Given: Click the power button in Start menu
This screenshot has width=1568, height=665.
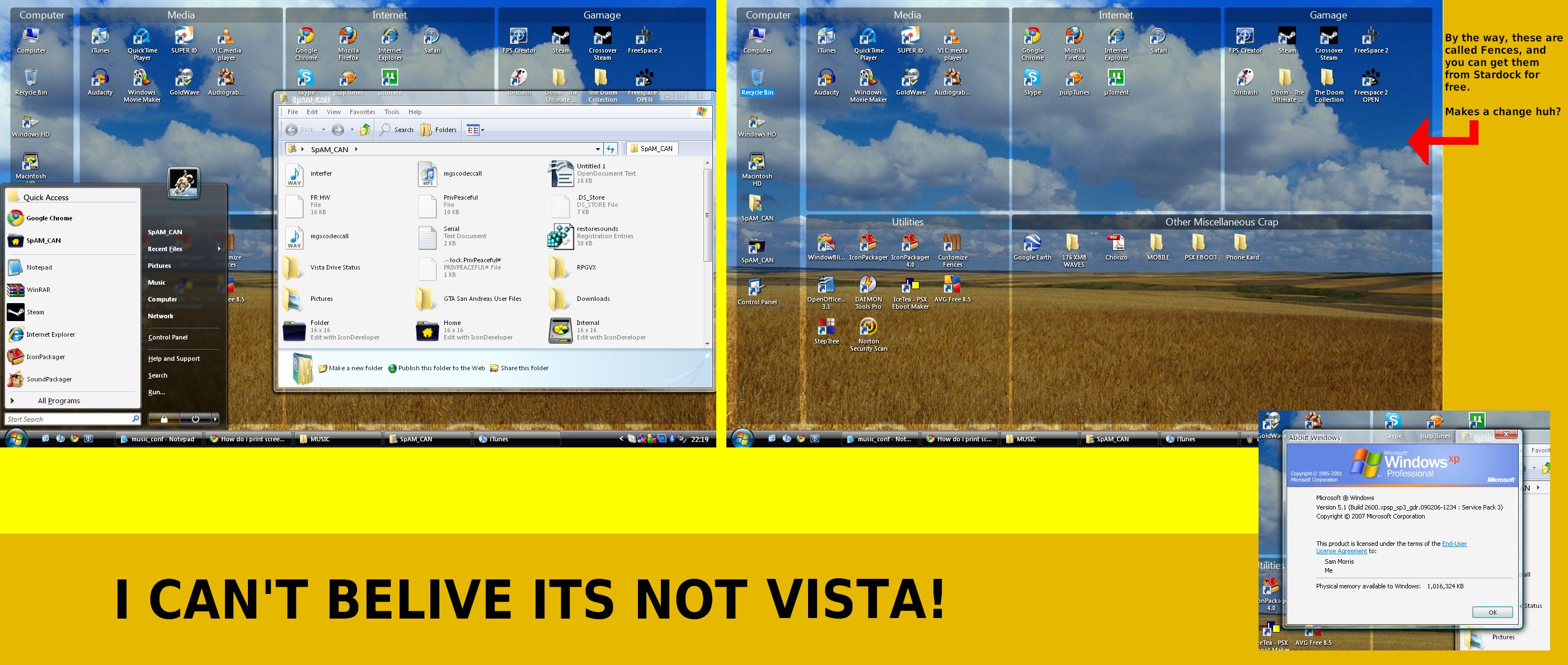Looking at the screenshot, I should 195,419.
